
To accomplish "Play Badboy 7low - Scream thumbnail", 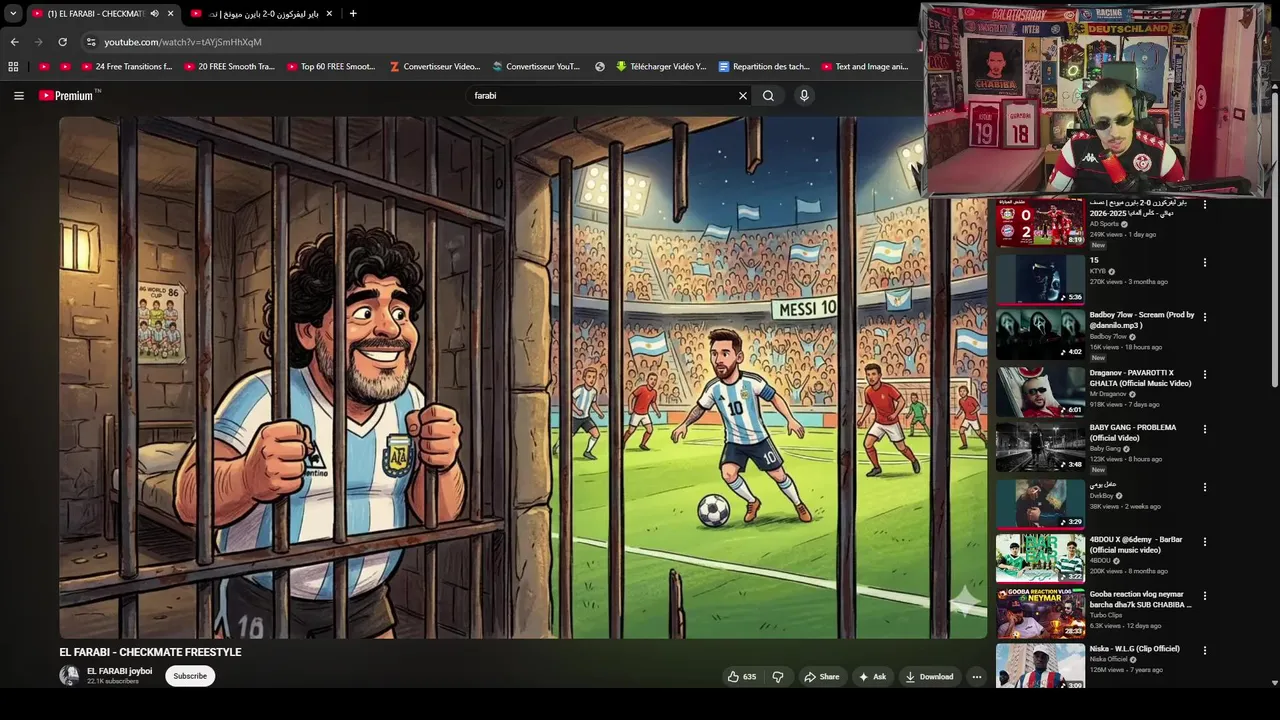I will pos(1040,334).
